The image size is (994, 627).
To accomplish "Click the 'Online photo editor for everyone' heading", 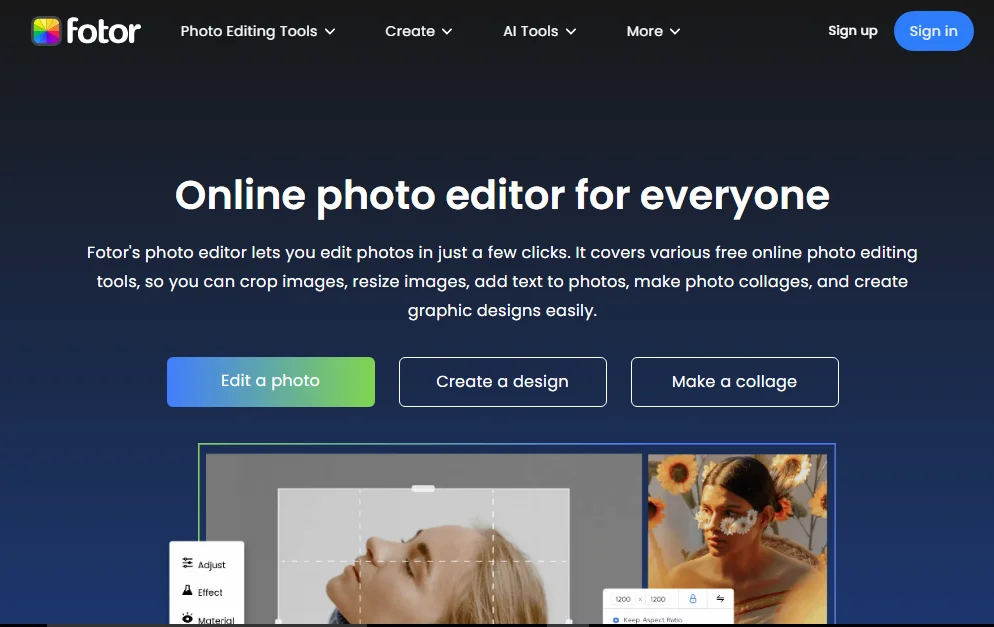I will point(502,195).
